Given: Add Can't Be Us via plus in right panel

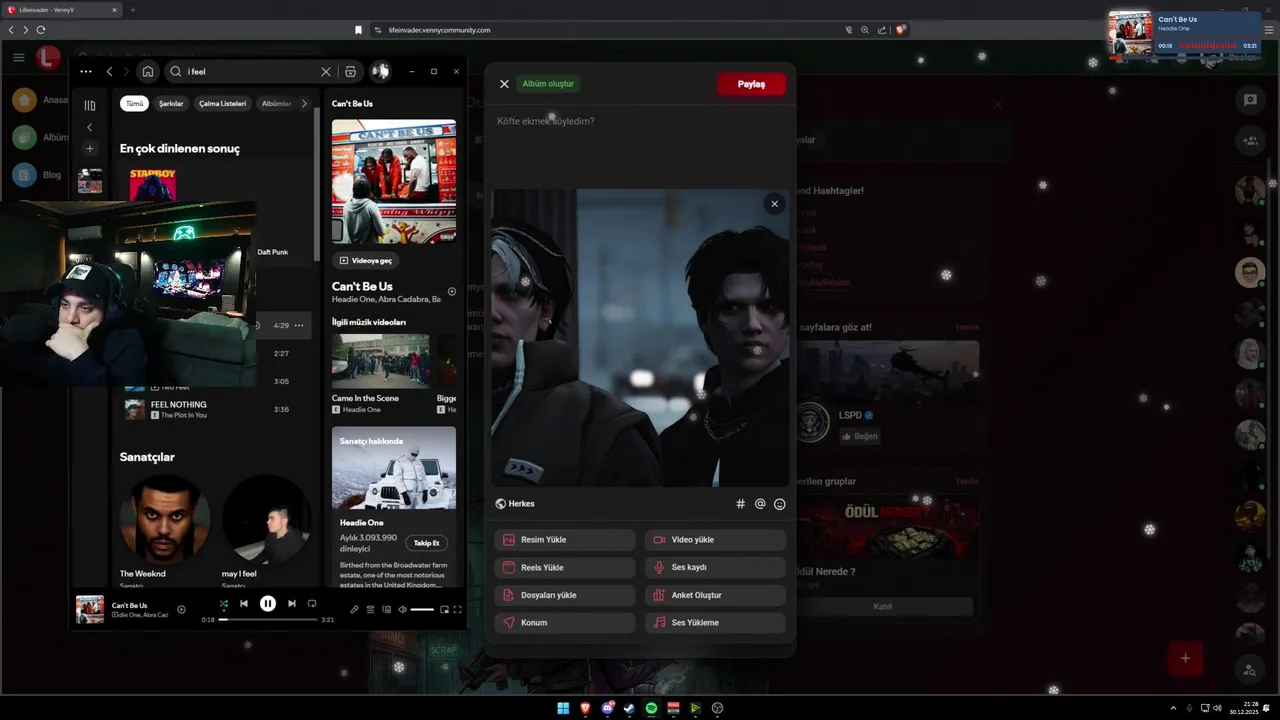Looking at the screenshot, I should coord(452,292).
